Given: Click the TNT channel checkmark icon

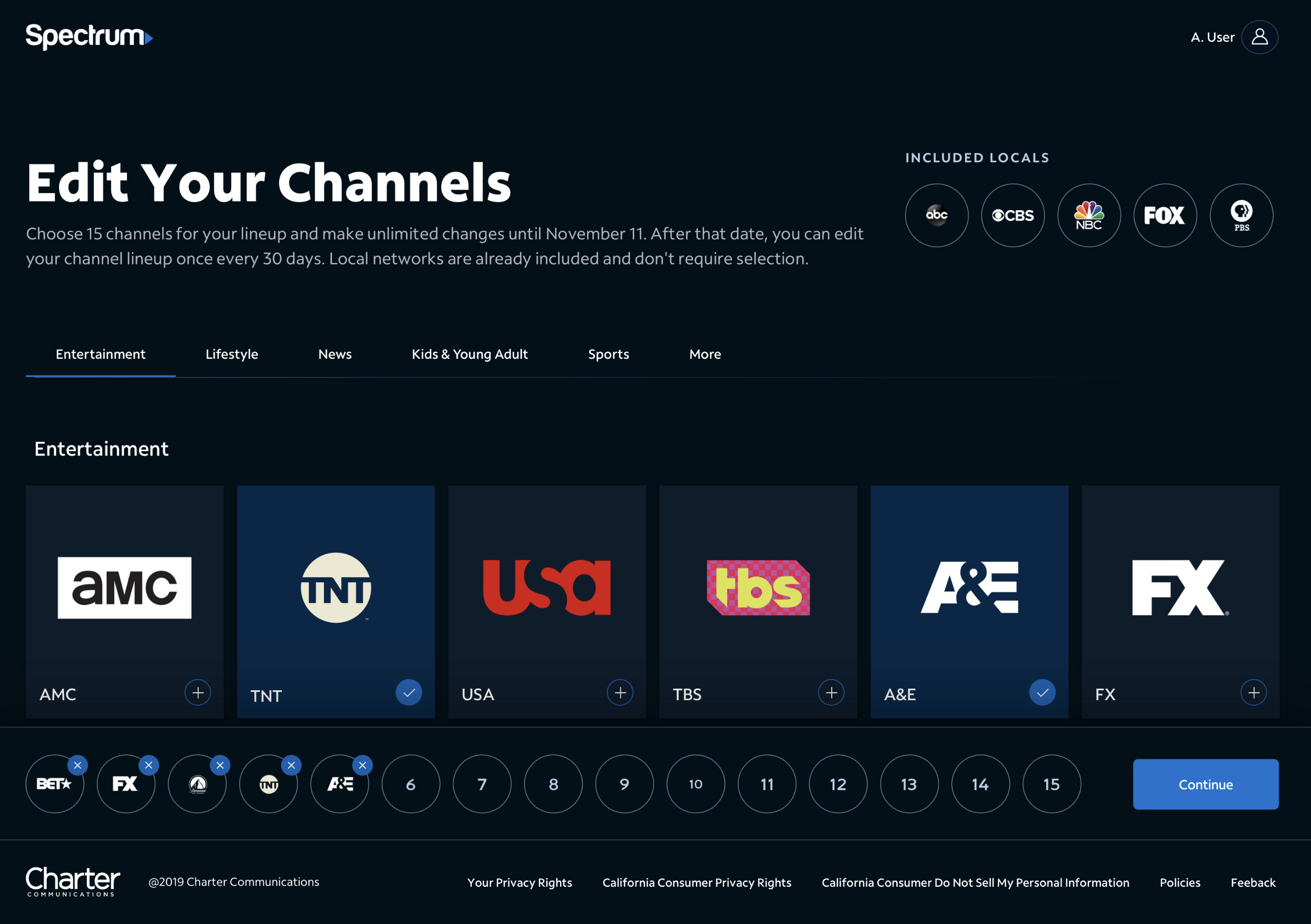Looking at the screenshot, I should [409, 692].
